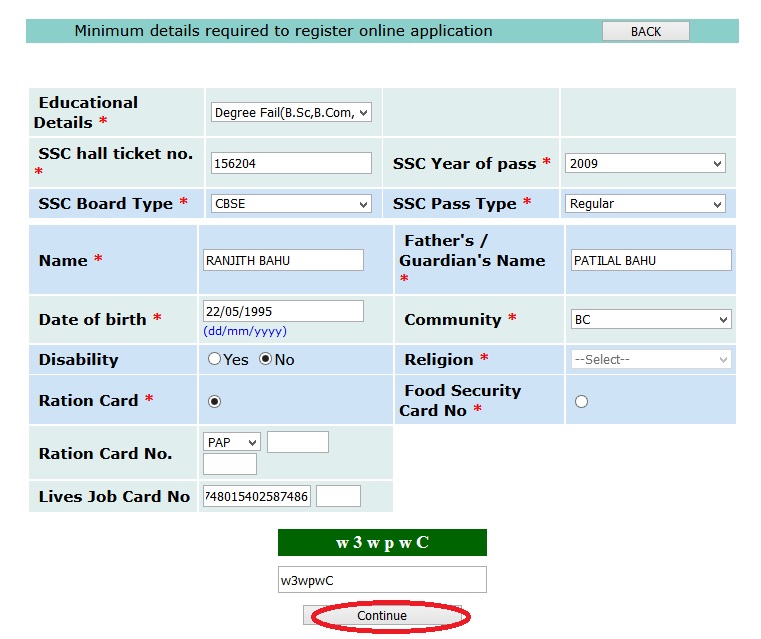761x639 pixels.
Task: Click the SSC hall ticket number field
Action: point(291,164)
